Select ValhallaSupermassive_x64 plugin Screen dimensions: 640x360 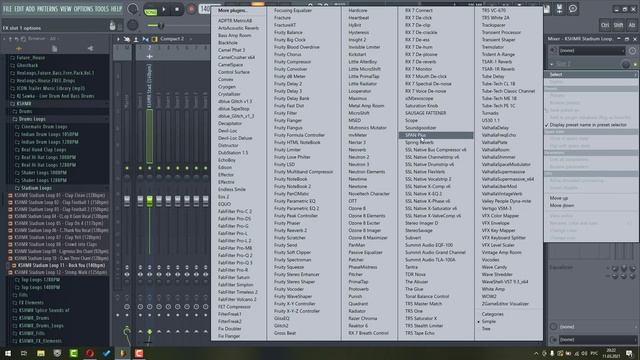508,179
